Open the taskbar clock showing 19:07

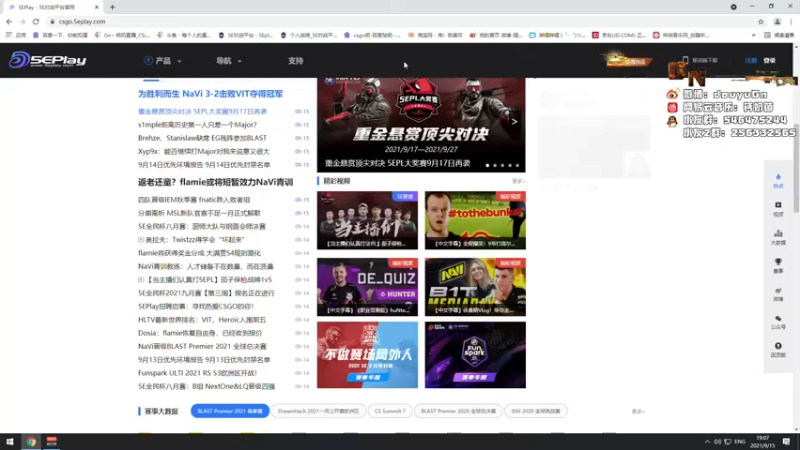[763, 441]
